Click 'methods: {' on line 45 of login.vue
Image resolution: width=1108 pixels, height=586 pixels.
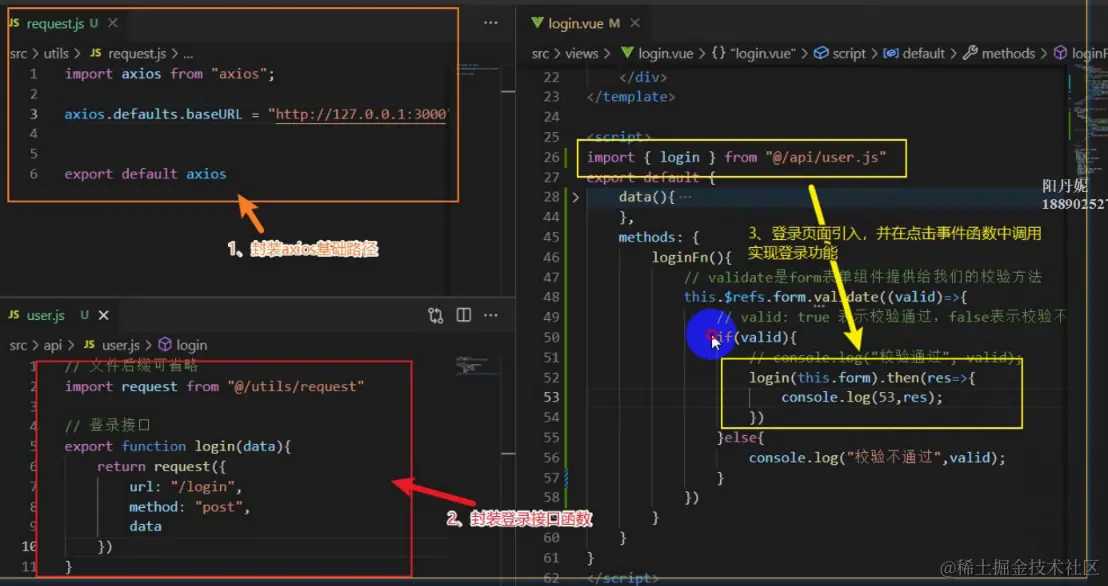point(659,238)
